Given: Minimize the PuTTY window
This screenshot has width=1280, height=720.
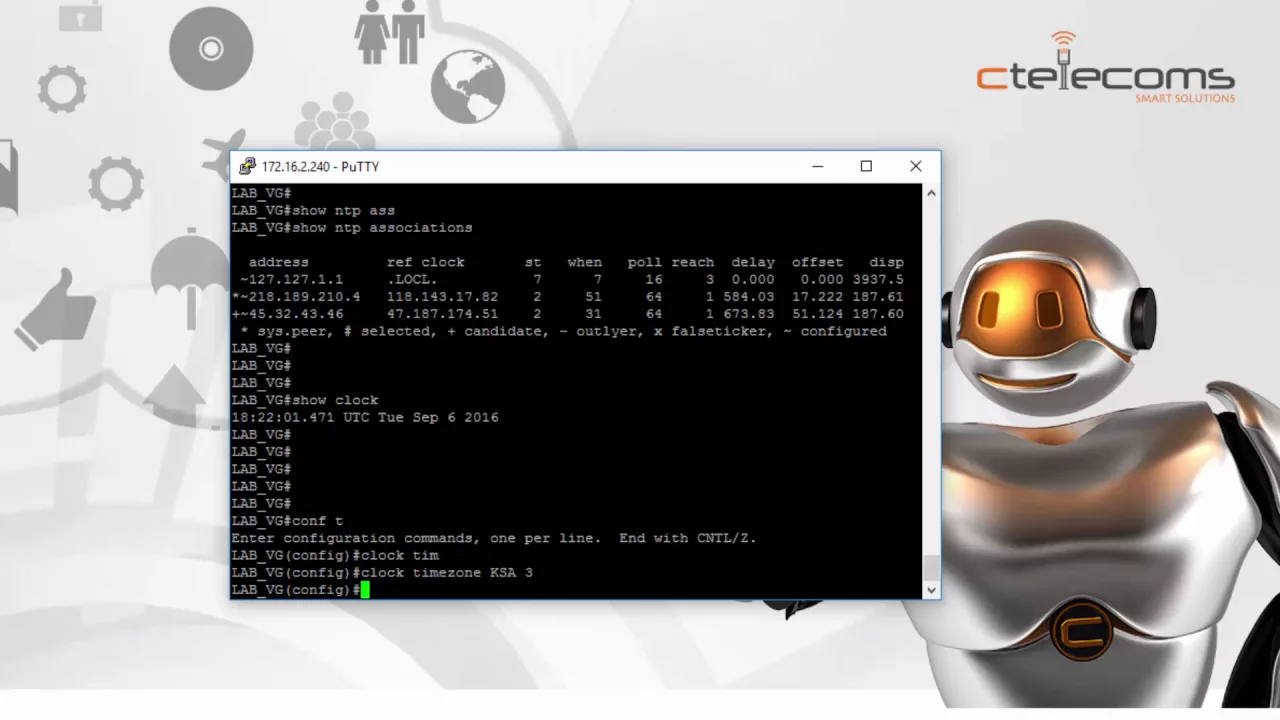Looking at the screenshot, I should [818, 166].
